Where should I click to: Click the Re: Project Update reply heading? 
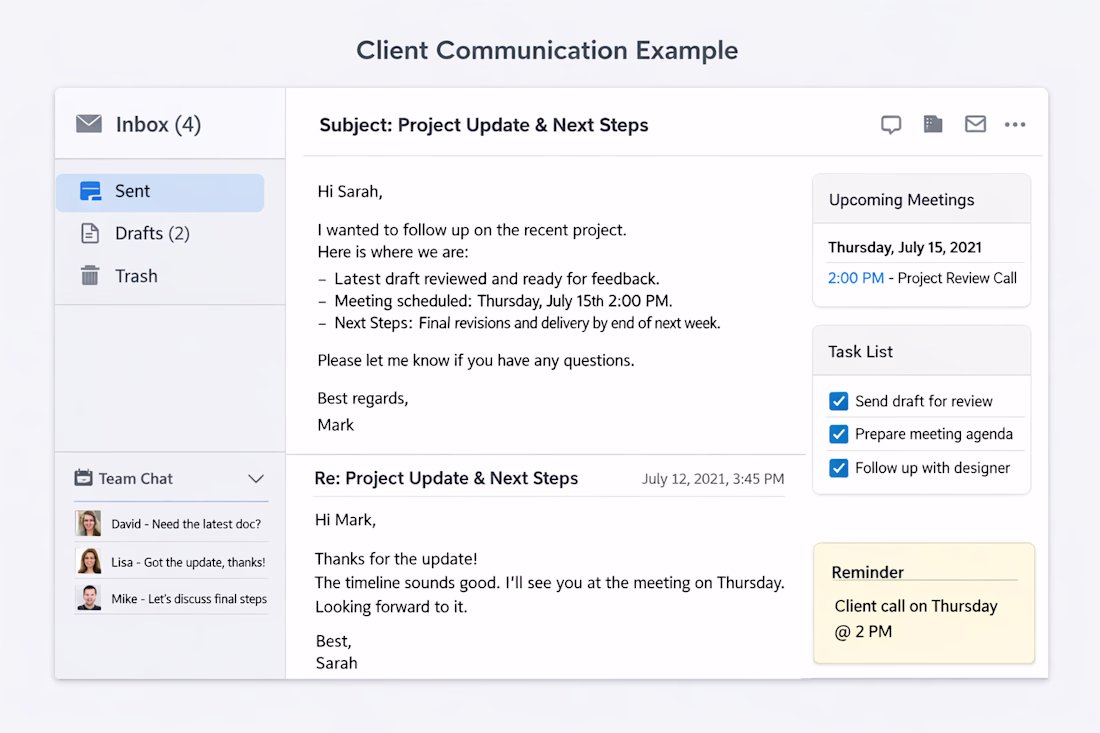tap(446, 478)
